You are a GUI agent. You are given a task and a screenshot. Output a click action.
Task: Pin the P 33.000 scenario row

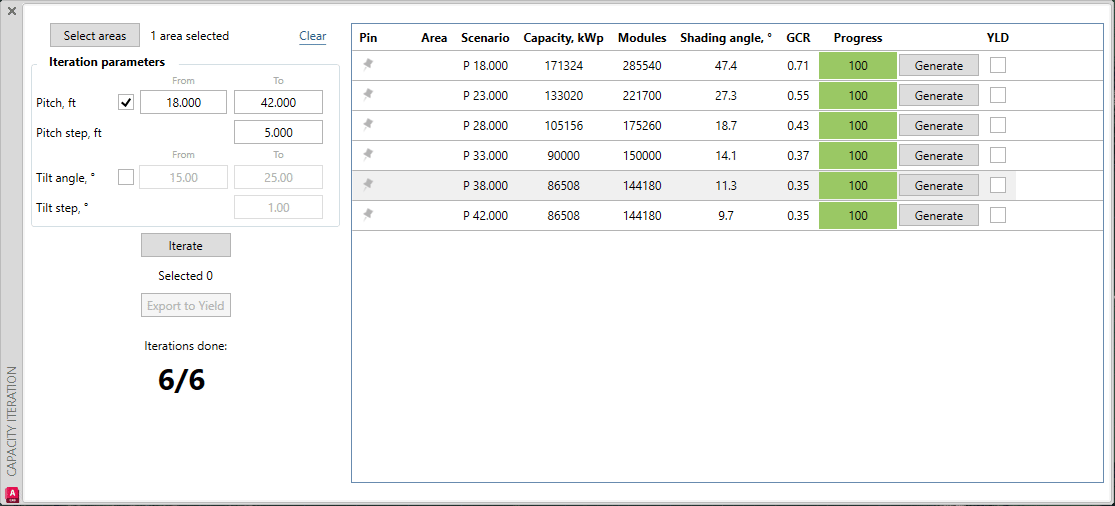(368, 155)
